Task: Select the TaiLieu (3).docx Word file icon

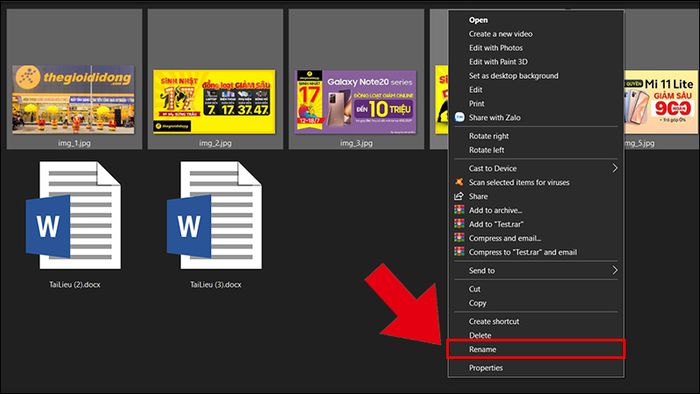Action: [215, 216]
